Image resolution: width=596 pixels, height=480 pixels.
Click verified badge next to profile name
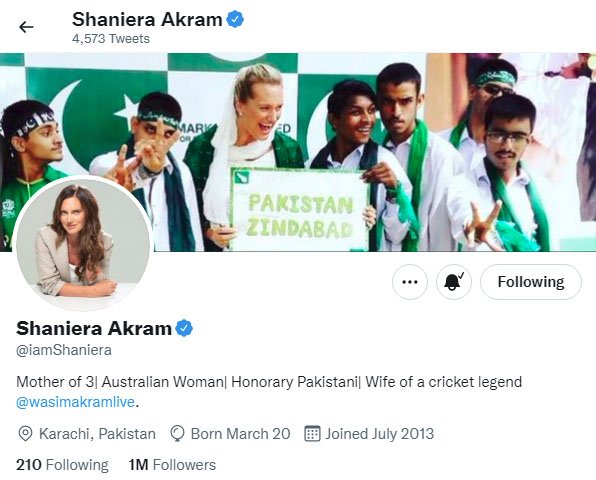coord(184,328)
